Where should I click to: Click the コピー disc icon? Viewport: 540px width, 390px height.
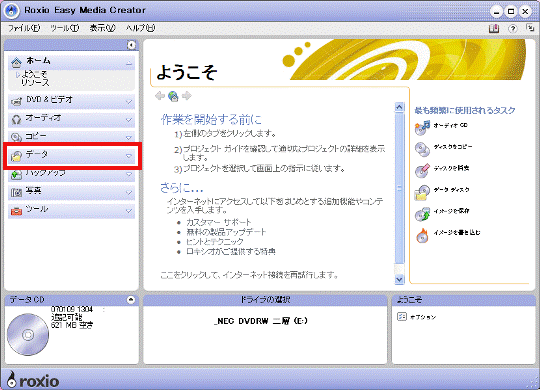pyautogui.click(x=16, y=137)
